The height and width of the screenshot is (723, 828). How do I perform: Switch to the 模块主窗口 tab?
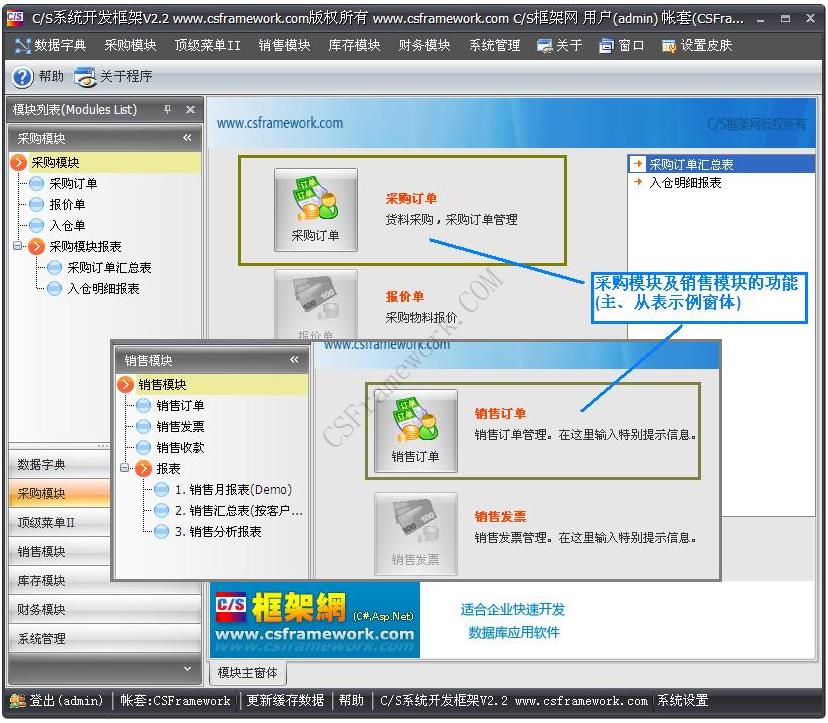coord(246,672)
